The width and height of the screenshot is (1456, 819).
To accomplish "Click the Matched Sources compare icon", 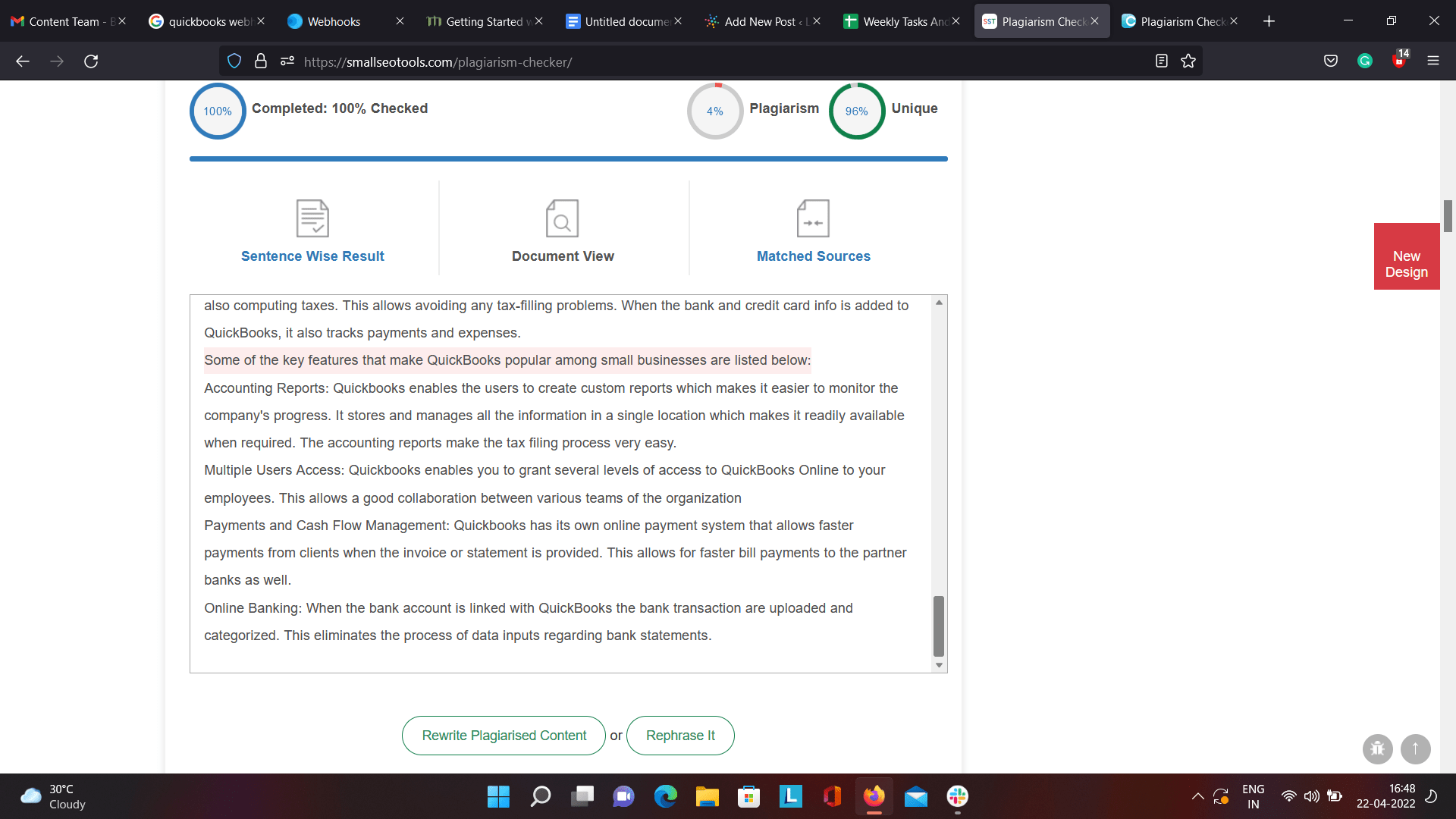I will tap(813, 218).
